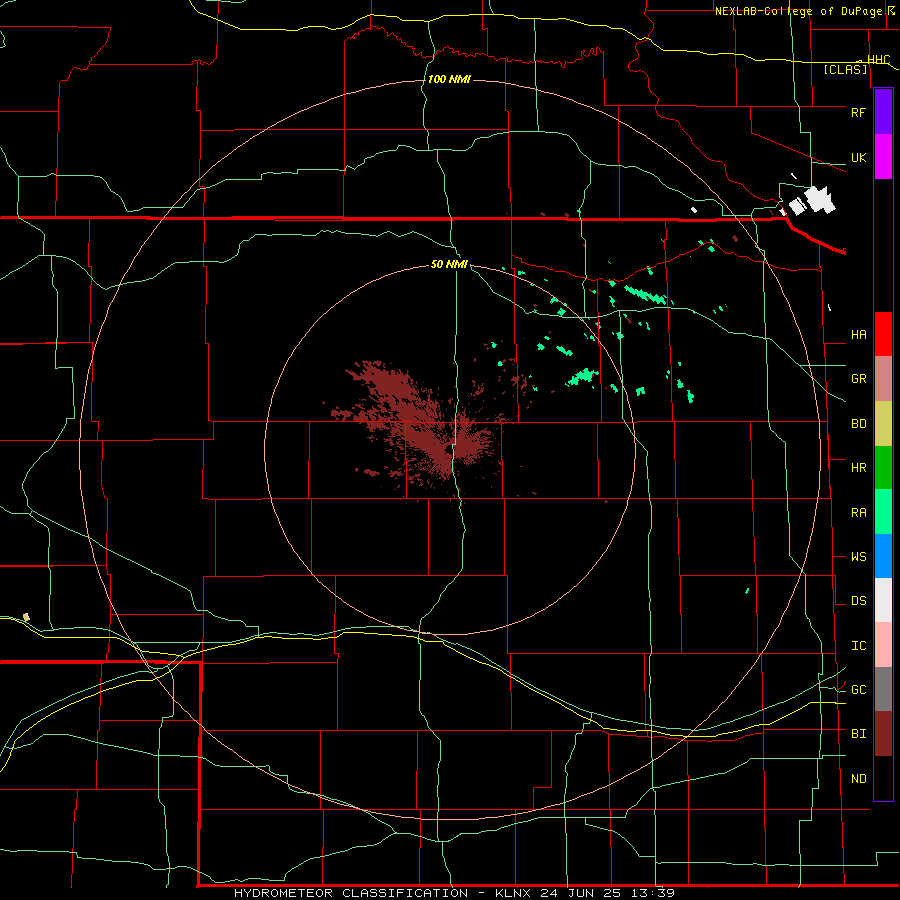Click the 50 NMI range ring label
900x900 pixels.
point(449,264)
